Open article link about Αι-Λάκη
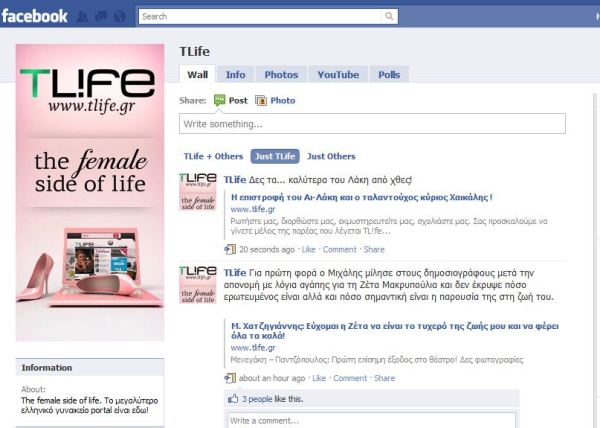 [x=362, y=197]
